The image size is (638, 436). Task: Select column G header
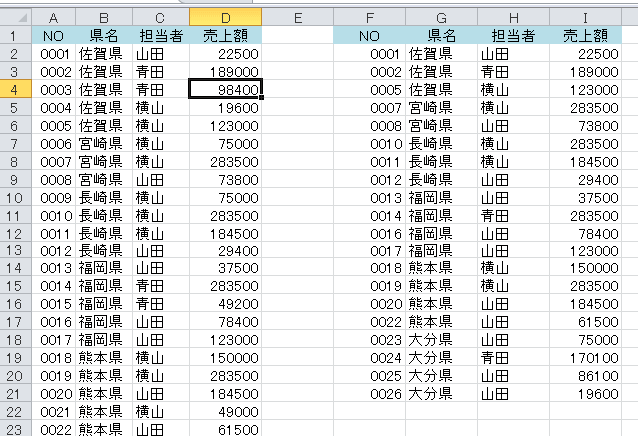pos(441,17)
